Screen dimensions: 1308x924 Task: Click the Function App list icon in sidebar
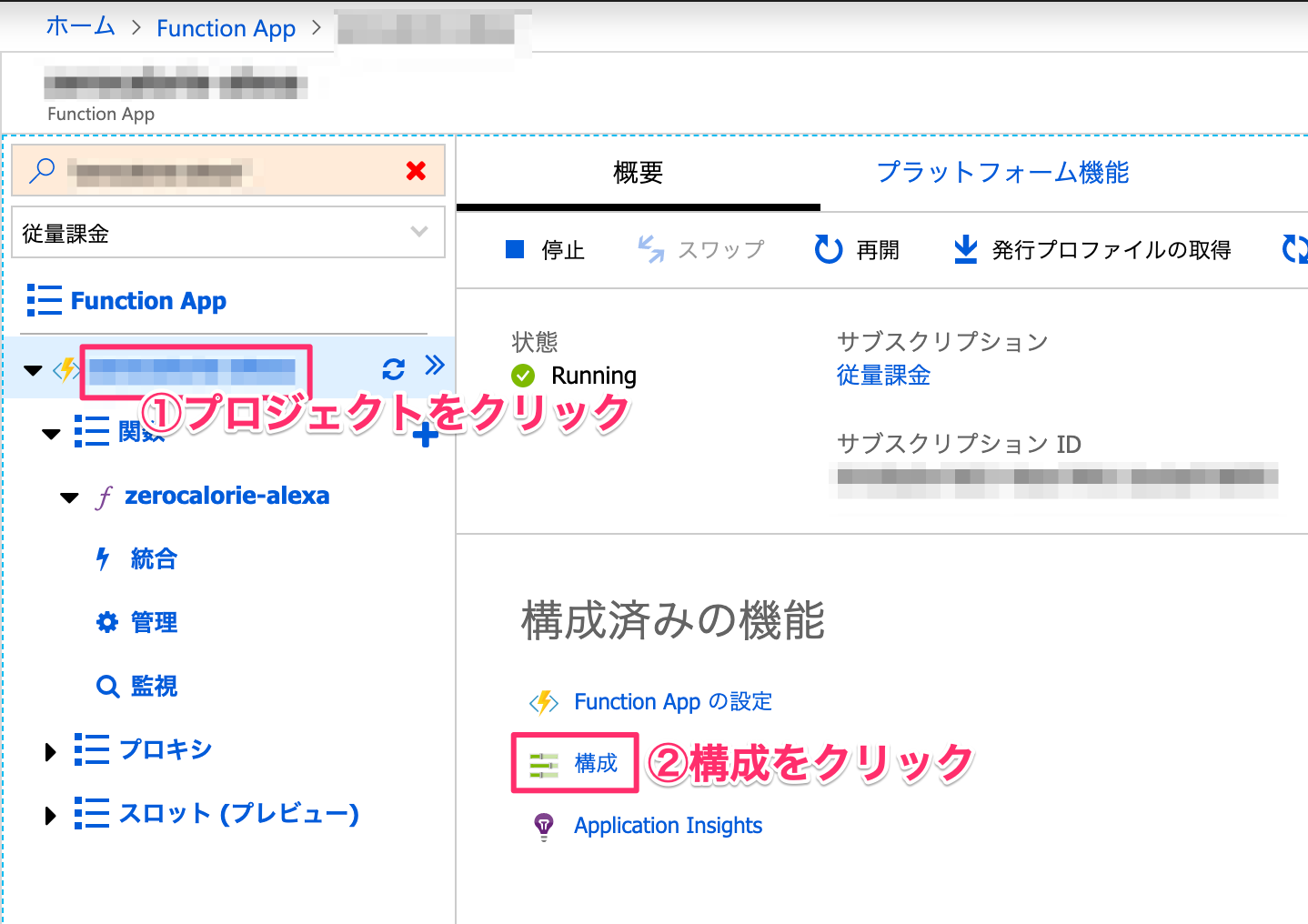point(45,300)
